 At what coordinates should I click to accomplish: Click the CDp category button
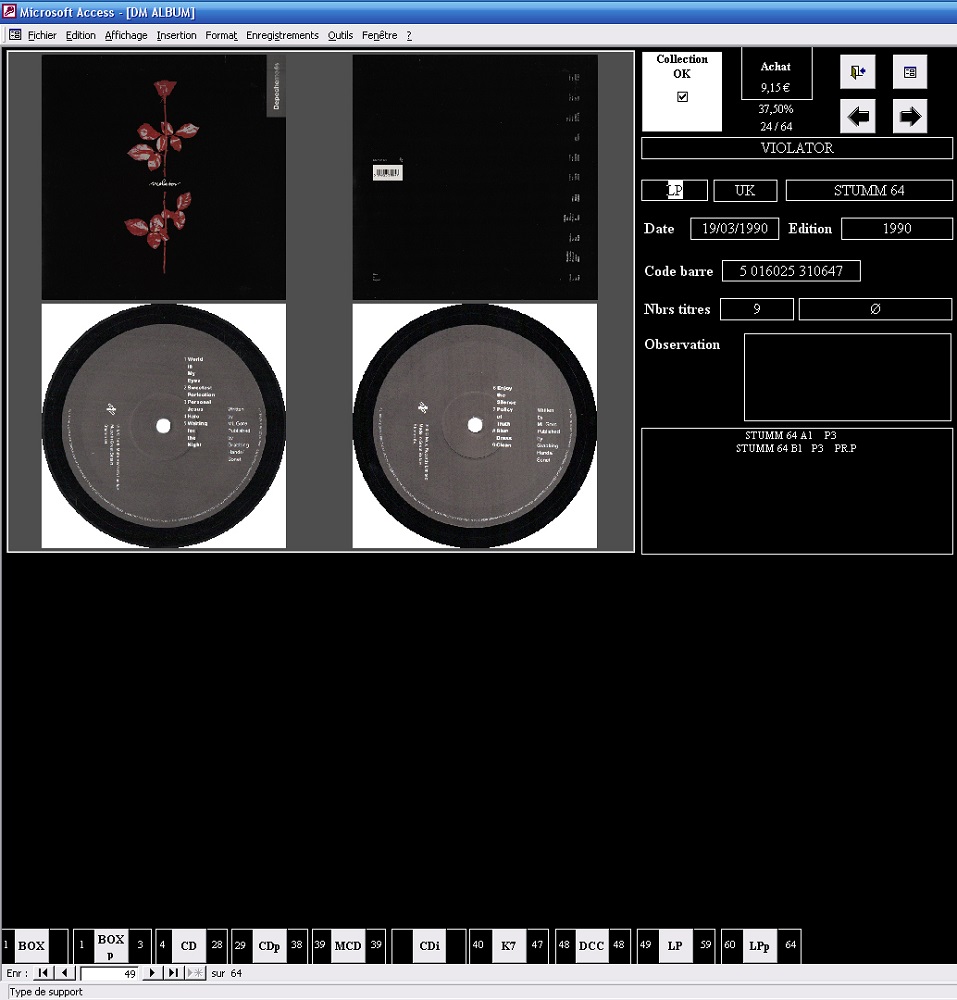pos(269,945)
